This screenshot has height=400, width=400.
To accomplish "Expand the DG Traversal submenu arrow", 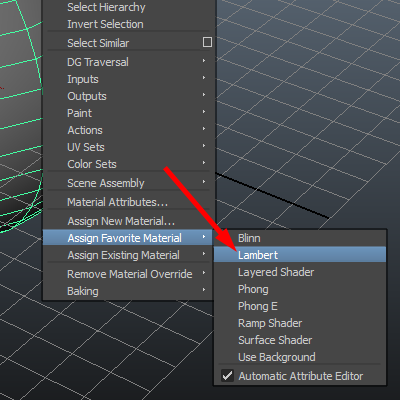I will pyautogui.click(x=204, y=61).
